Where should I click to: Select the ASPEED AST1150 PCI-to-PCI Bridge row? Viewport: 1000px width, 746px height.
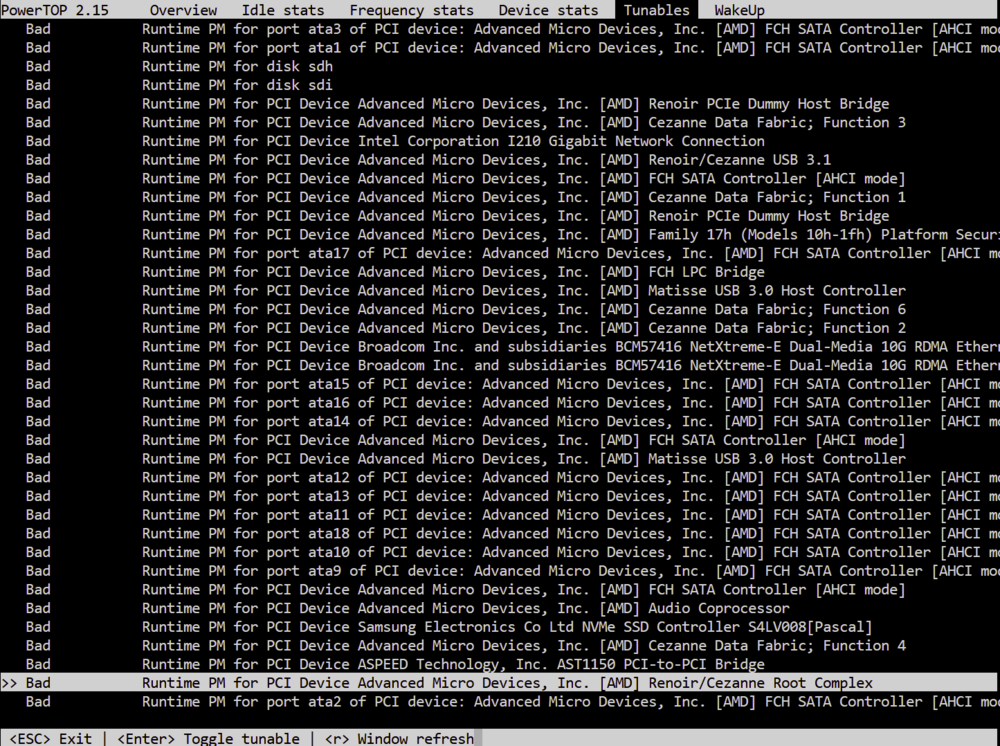pyautogui.click(x=500, y=664)
